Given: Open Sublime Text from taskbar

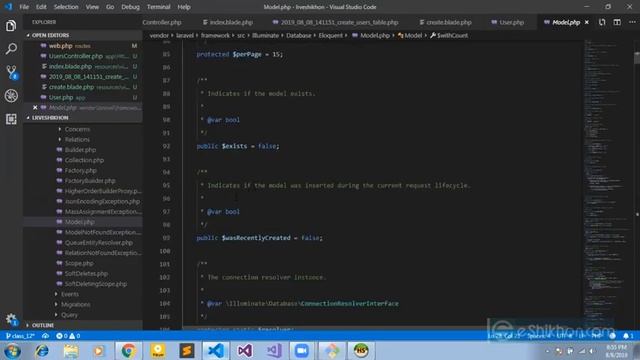Looking at the screenshot, I should coord(187,351).
